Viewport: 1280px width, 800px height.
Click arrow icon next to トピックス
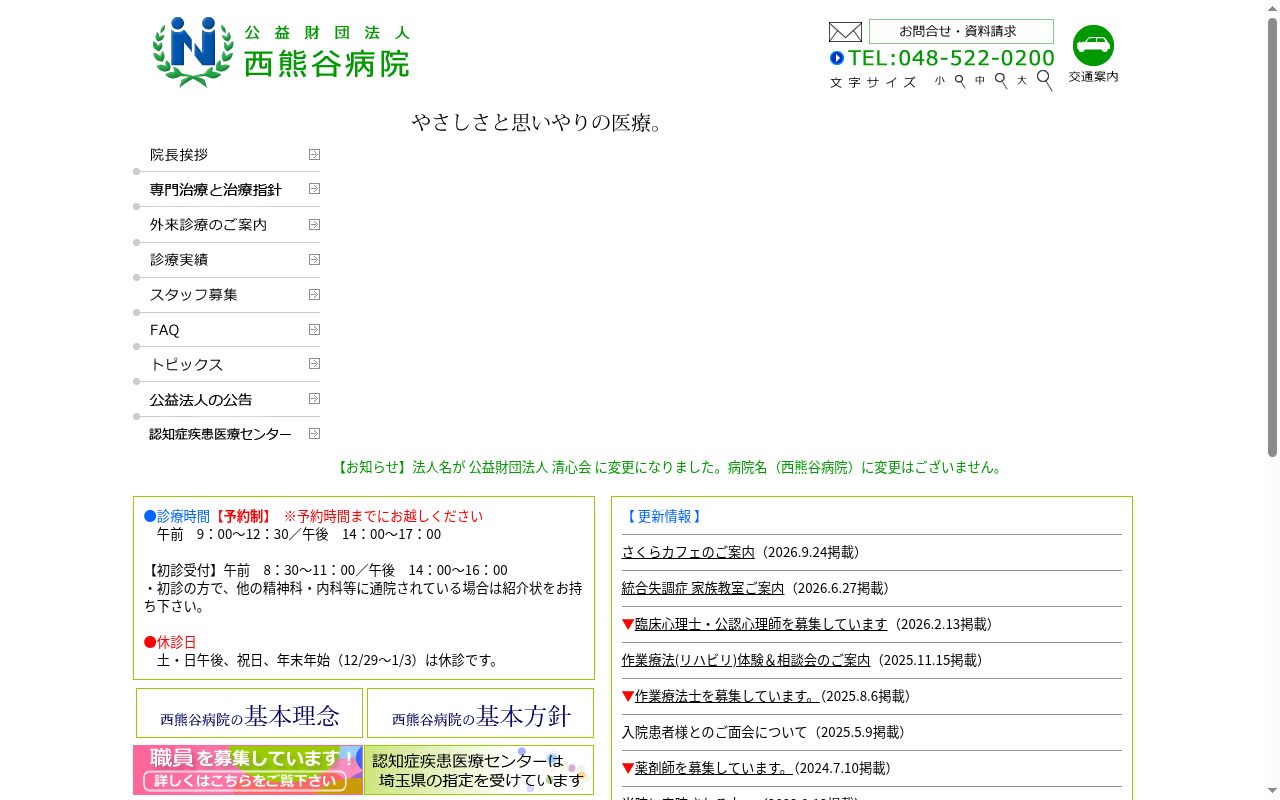(314, 363)
